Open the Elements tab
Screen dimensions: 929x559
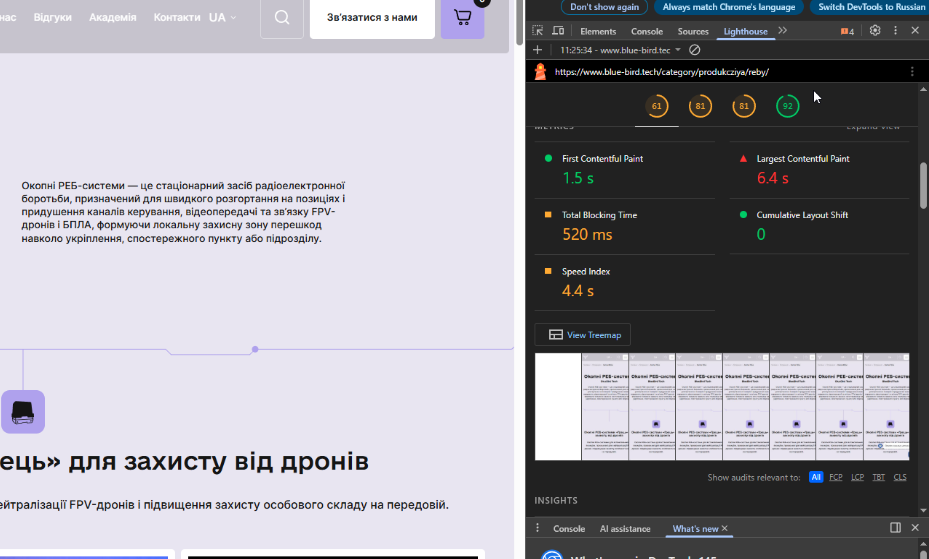pyautogui.click(x=598, y=31)
